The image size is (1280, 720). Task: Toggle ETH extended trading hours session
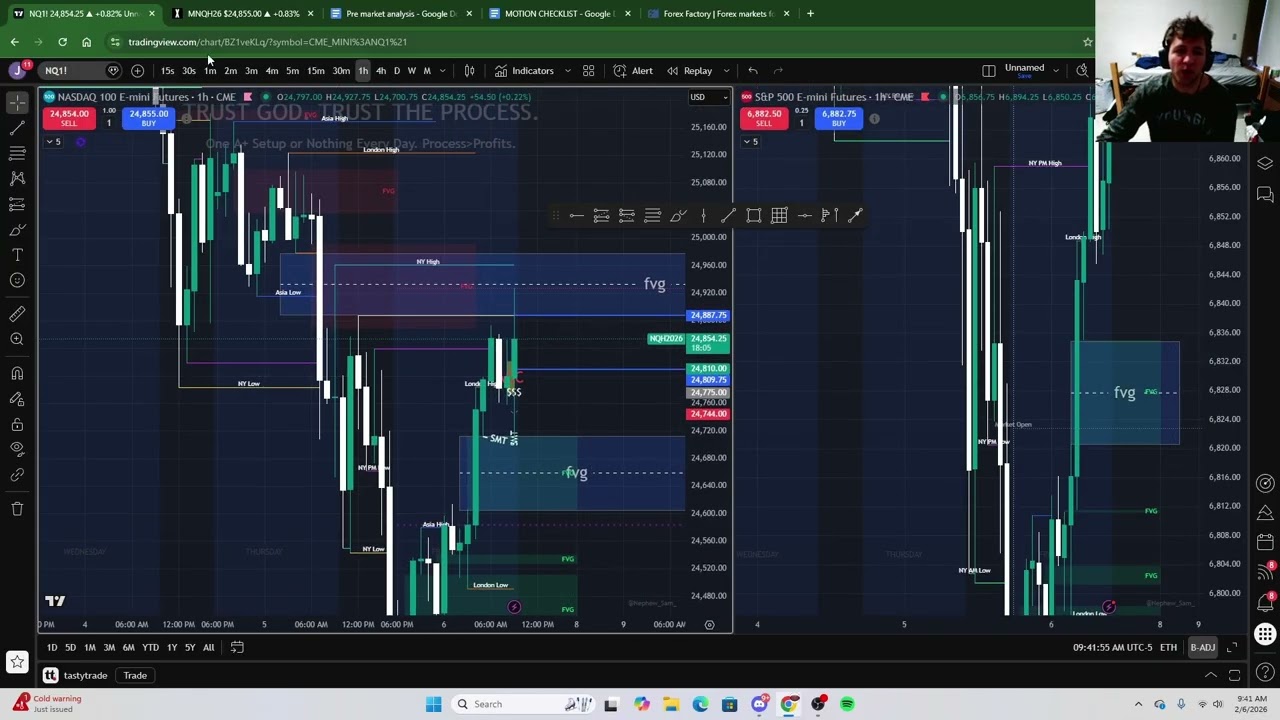pyautogui.click(x=1168, y=647)
